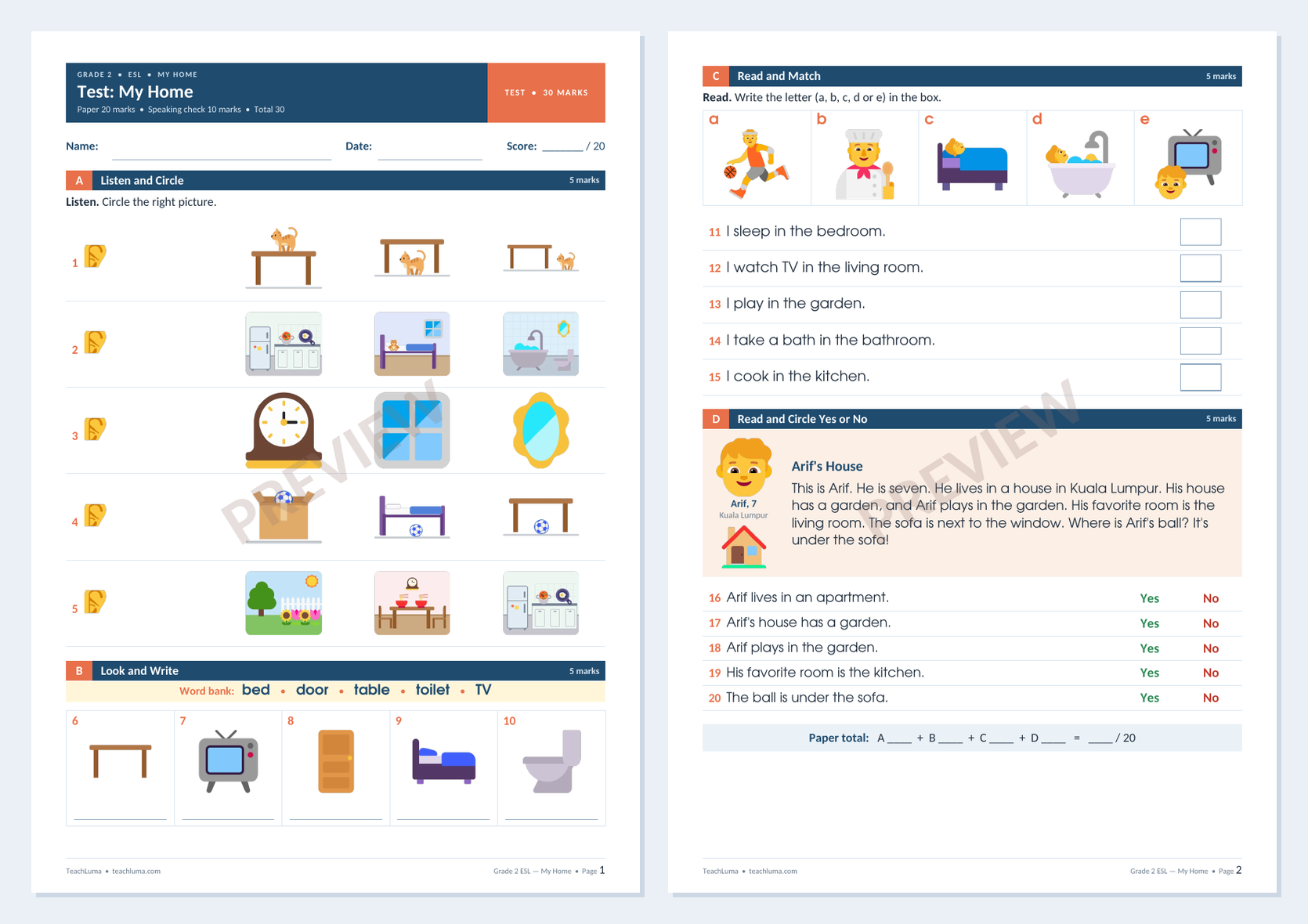Click the 'TEST • 30 MARKS' orange badge
Viewport: 1308px width, 924px height.
tap(546, 92)
